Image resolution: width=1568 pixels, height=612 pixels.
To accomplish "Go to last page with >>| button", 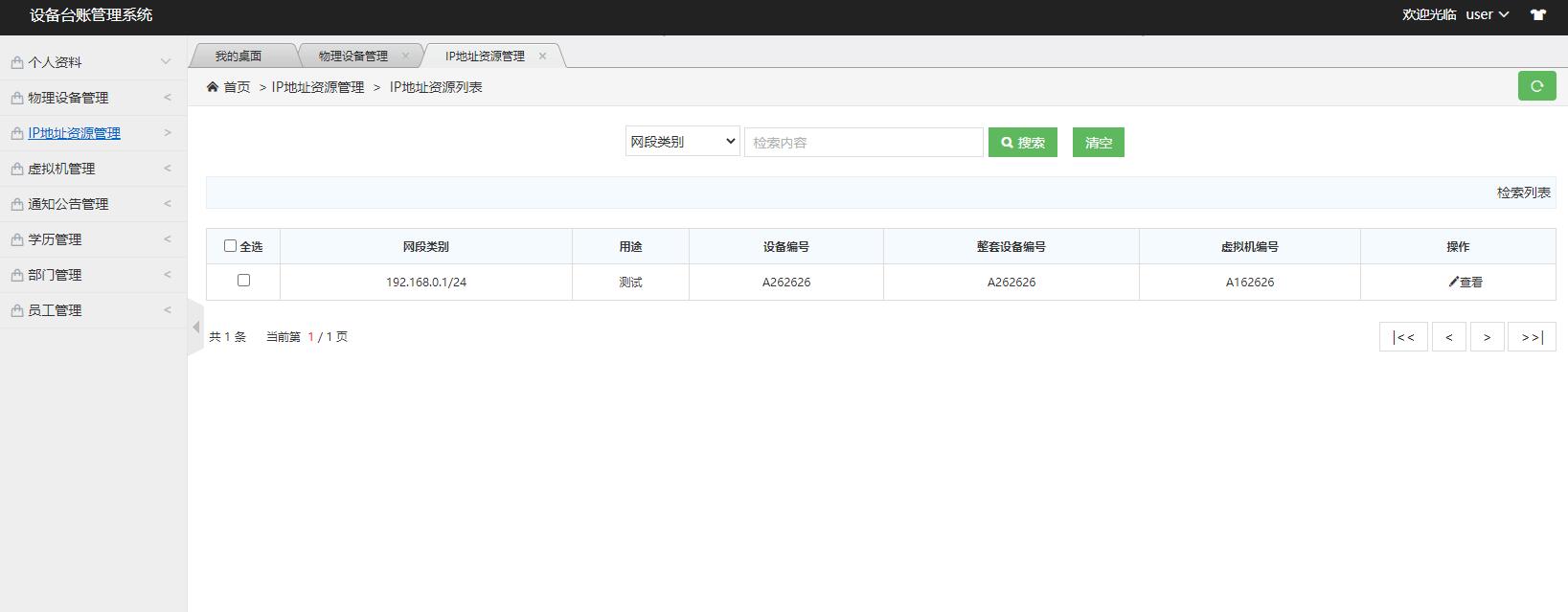I will (1531, 337).
